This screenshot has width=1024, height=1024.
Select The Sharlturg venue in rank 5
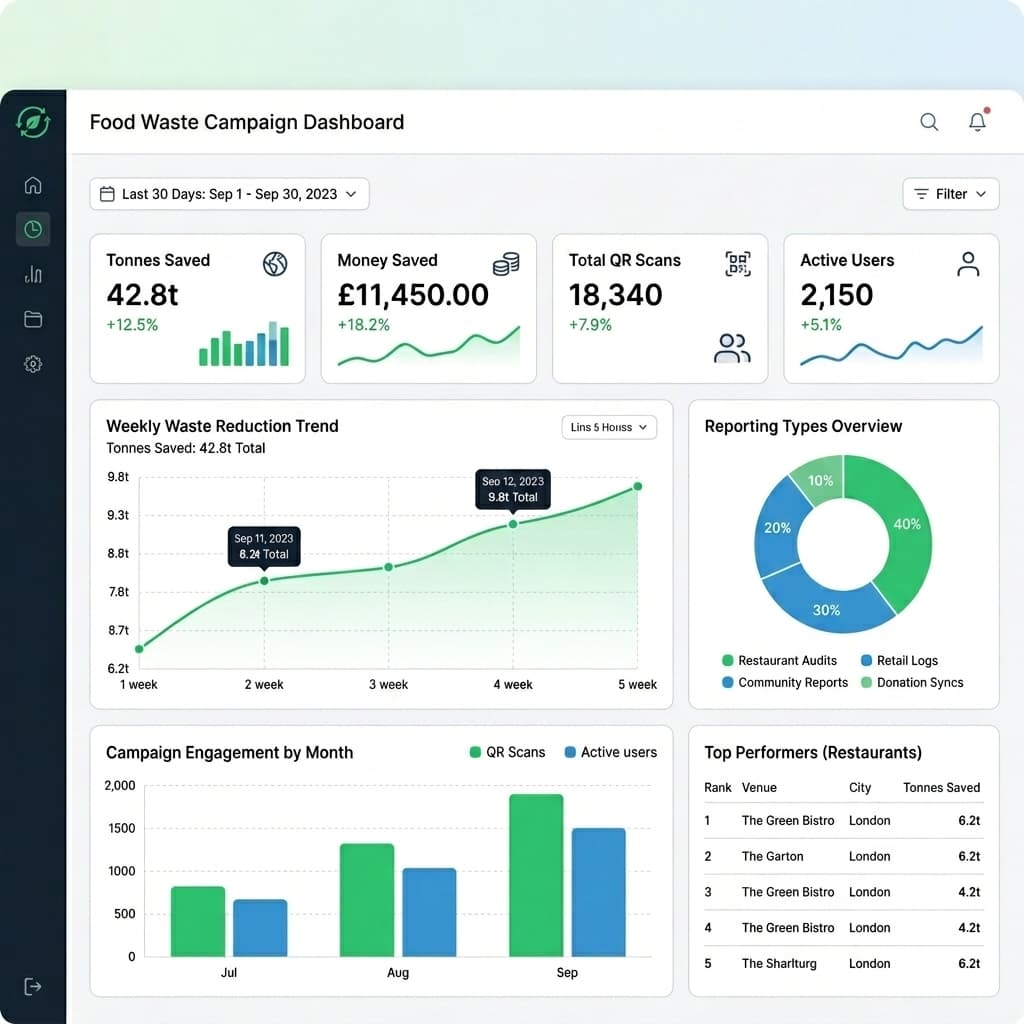[779, 963]
